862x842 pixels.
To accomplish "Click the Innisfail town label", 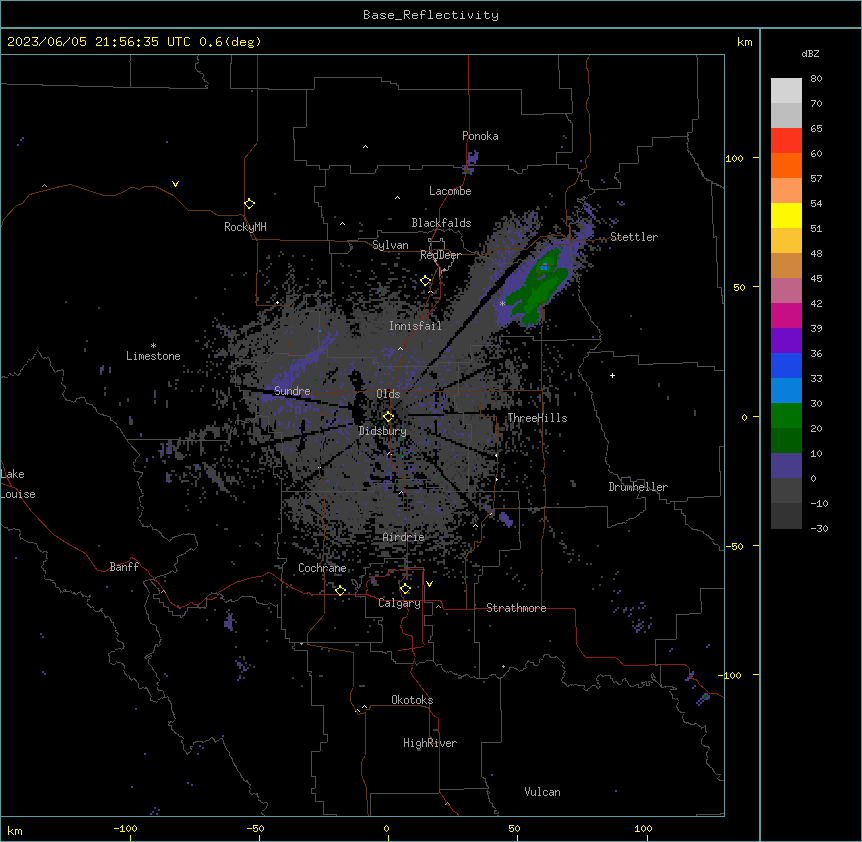I will point(415,326).
